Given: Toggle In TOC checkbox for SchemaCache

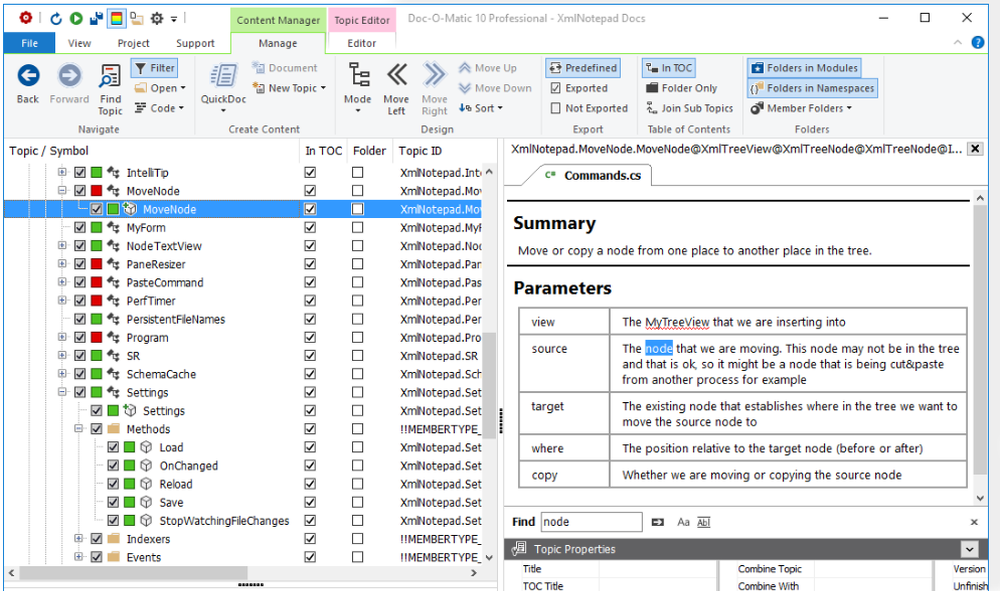Looking at the screenshot, I should pos(310,374).
